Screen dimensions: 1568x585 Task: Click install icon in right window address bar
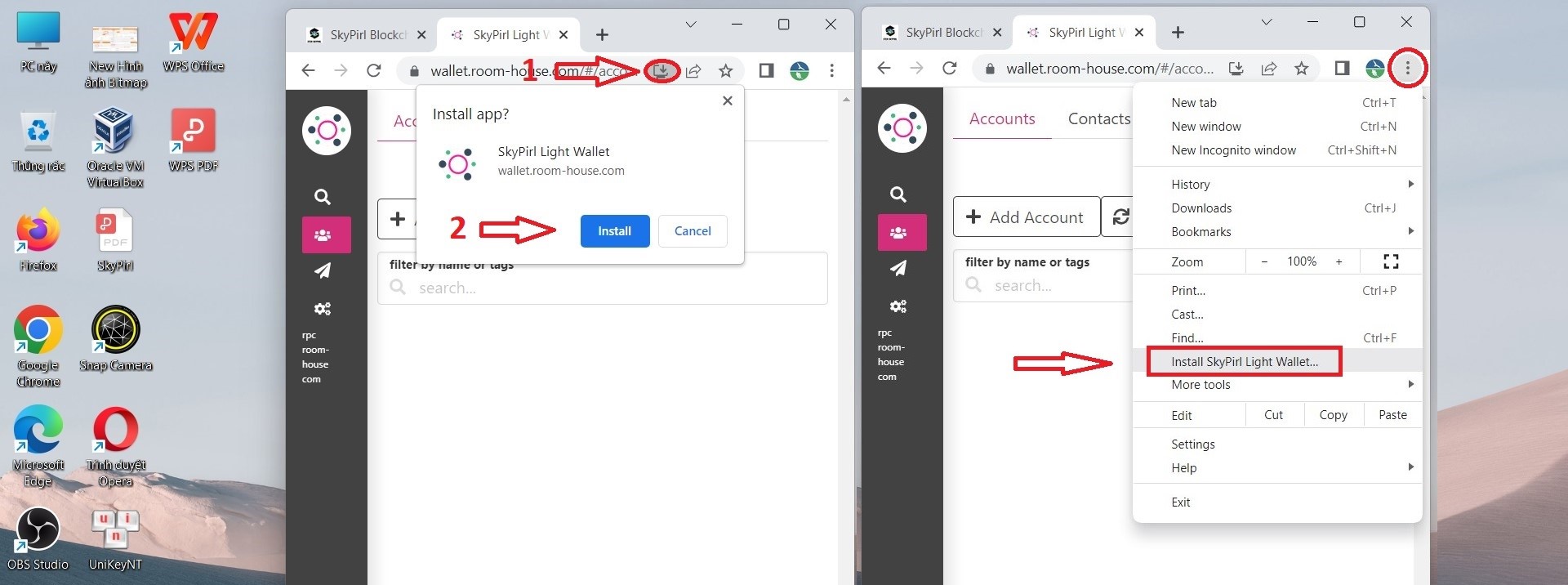coord(1236,69)
